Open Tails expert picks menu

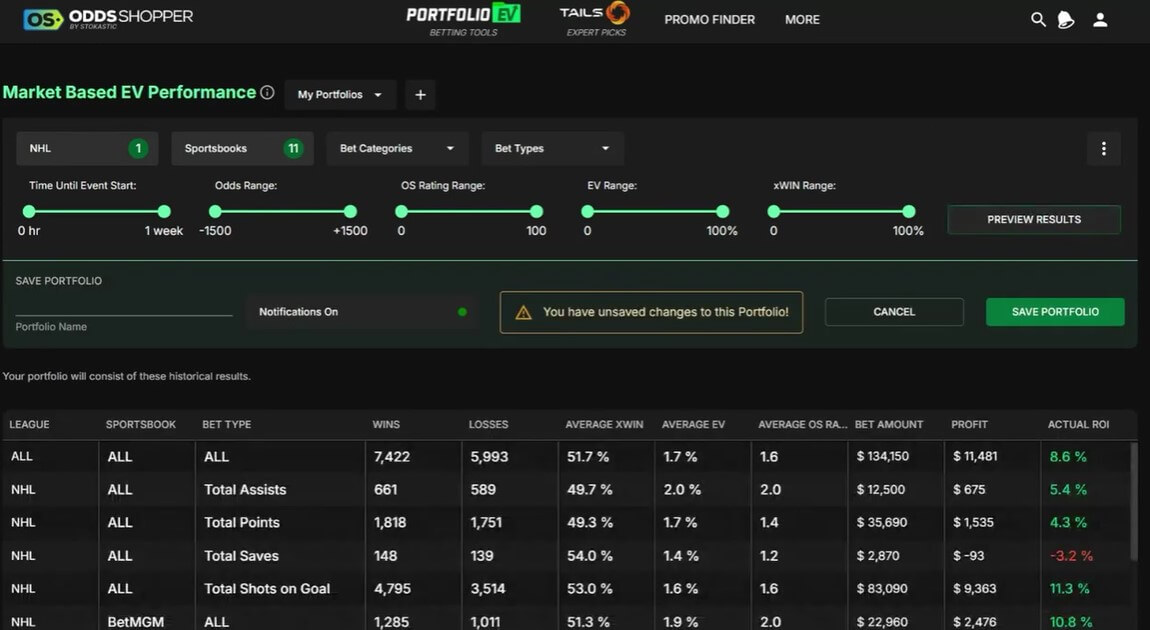pos(595,20)
